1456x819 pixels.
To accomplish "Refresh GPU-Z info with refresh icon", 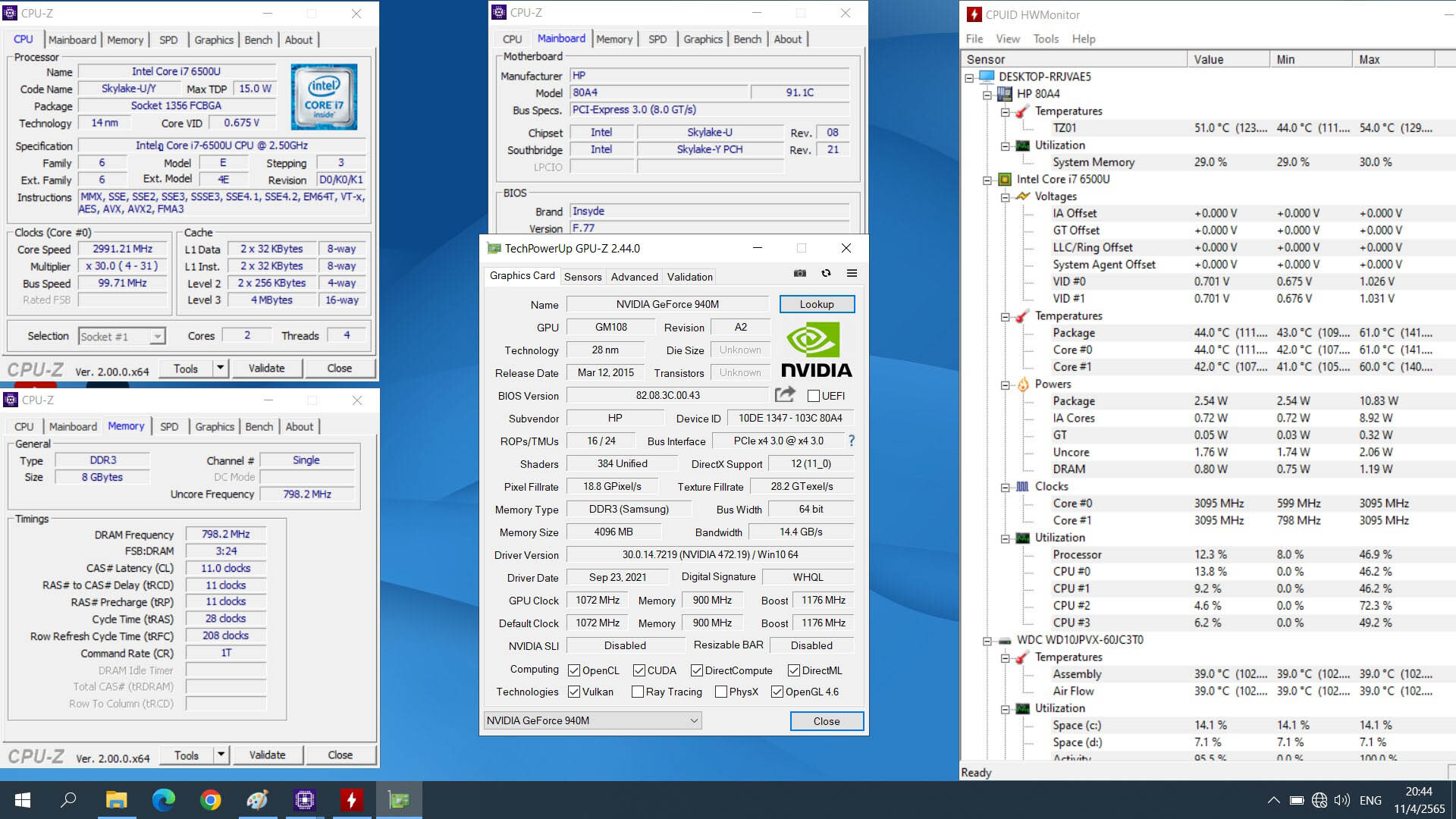I will click(826, 273).
